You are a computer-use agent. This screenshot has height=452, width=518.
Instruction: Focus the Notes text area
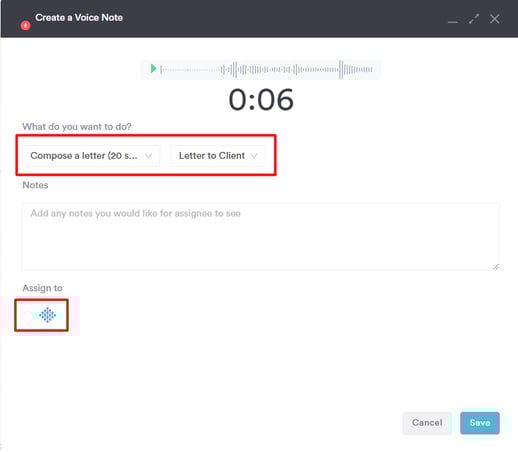tap(261, 236)
